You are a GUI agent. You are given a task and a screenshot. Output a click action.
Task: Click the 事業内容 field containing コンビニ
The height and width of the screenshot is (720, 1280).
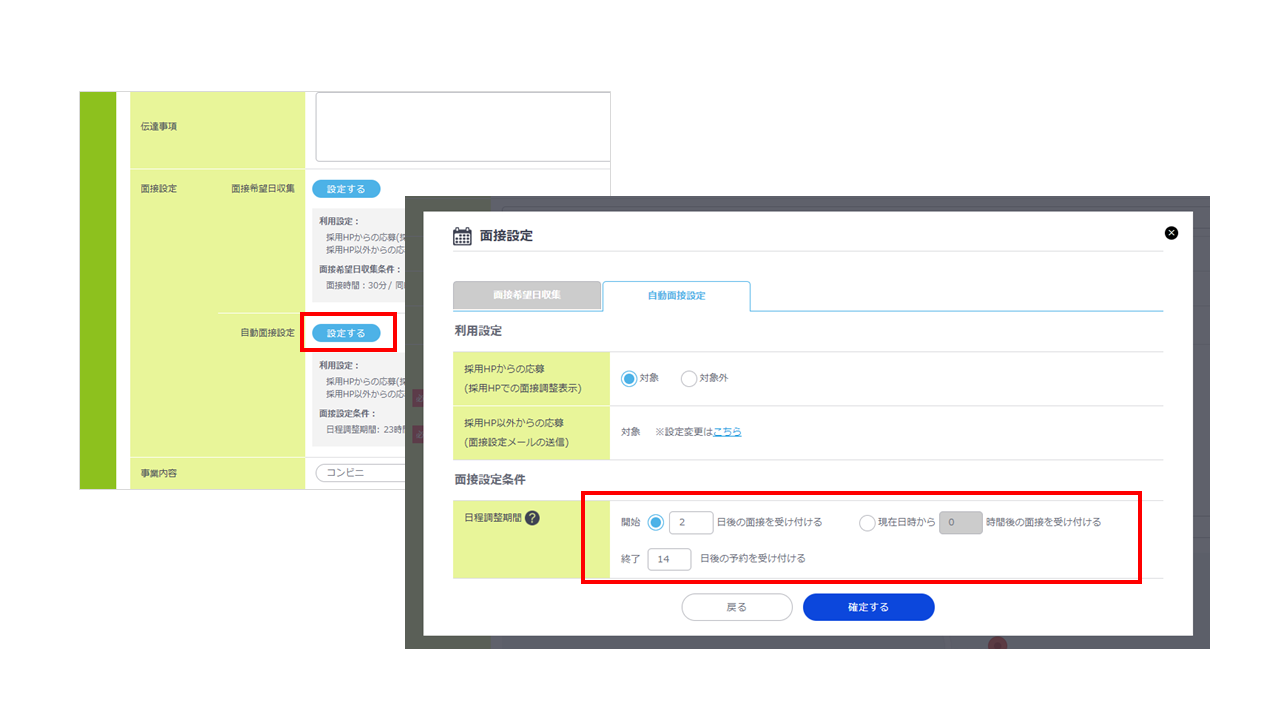click(x=360, y=473)
